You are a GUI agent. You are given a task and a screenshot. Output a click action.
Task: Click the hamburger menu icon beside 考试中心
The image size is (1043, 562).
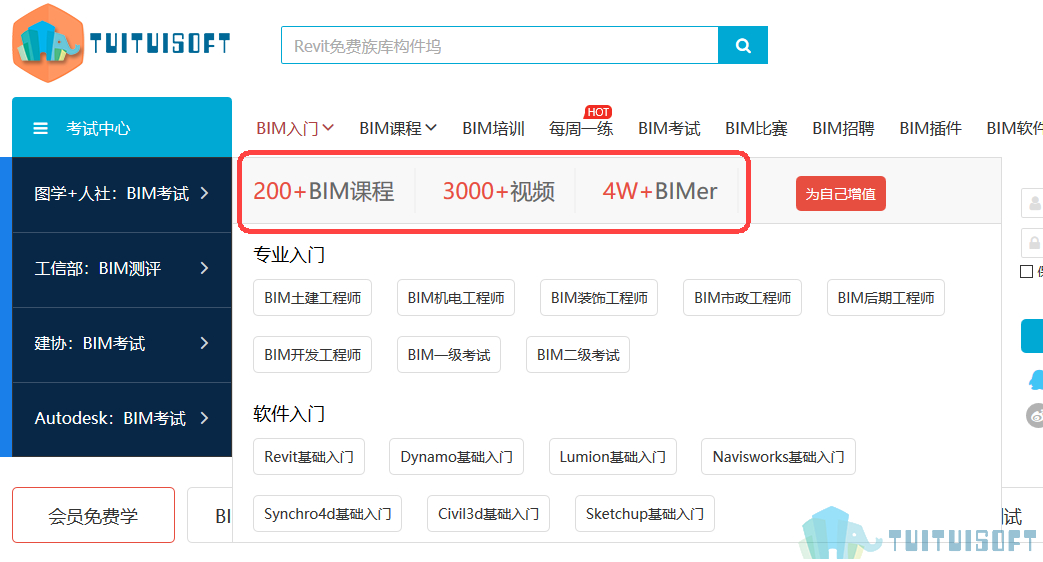[x=41, y=128]
